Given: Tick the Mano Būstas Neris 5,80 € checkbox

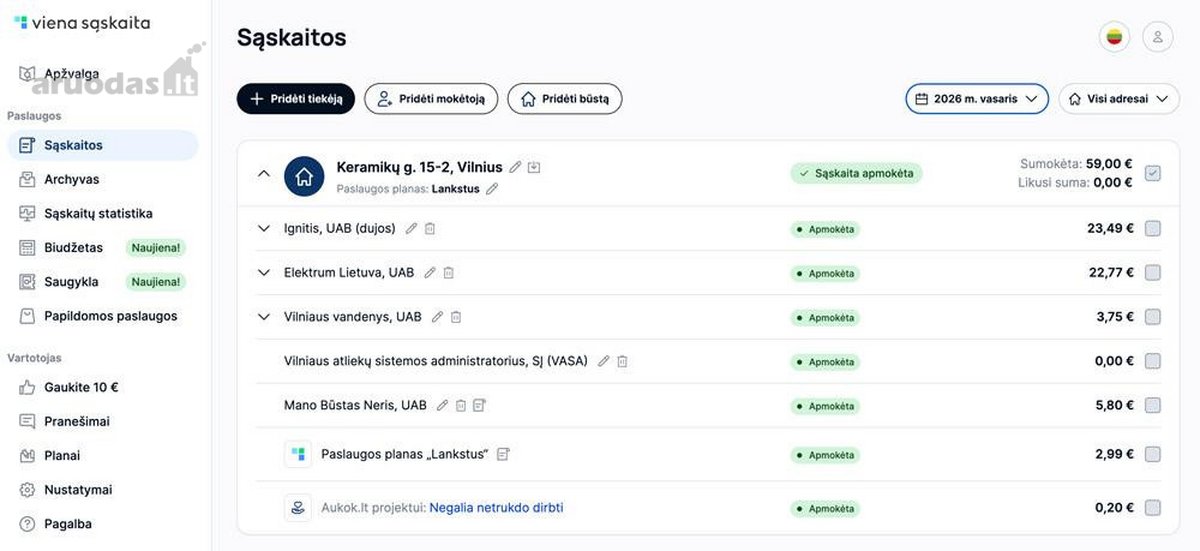Looking at the screenshot, I should pos(1152,405).
